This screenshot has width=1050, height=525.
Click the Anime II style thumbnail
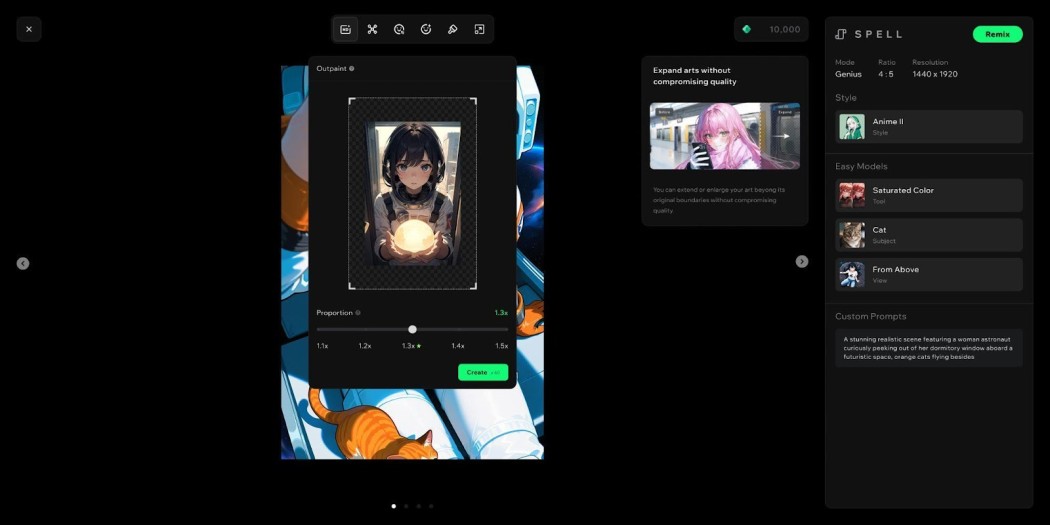coord(852,127)
